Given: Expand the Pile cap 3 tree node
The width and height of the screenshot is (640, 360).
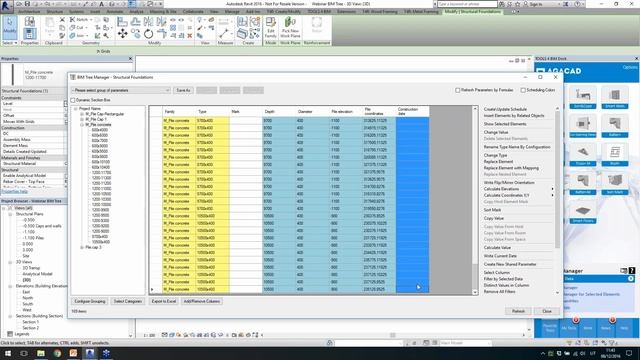Looking at the screenshot, I should 82,247.
